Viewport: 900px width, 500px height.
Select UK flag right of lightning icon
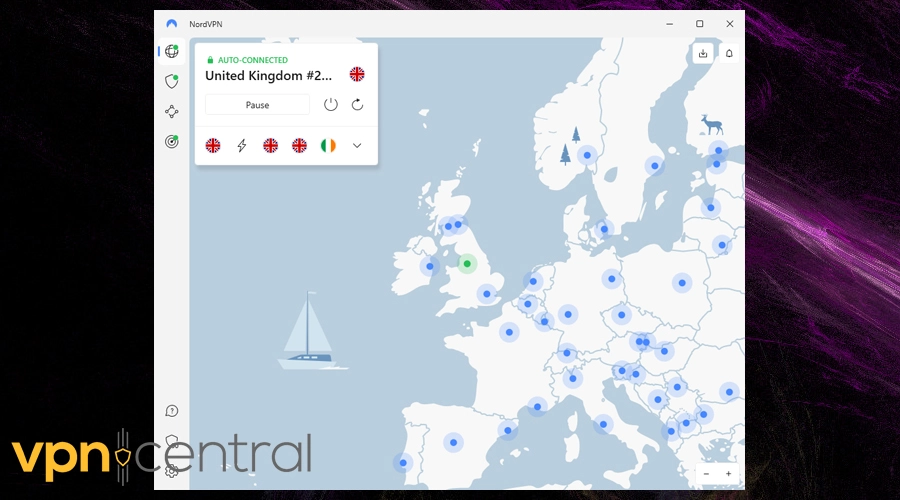click(x=270, y=146)
